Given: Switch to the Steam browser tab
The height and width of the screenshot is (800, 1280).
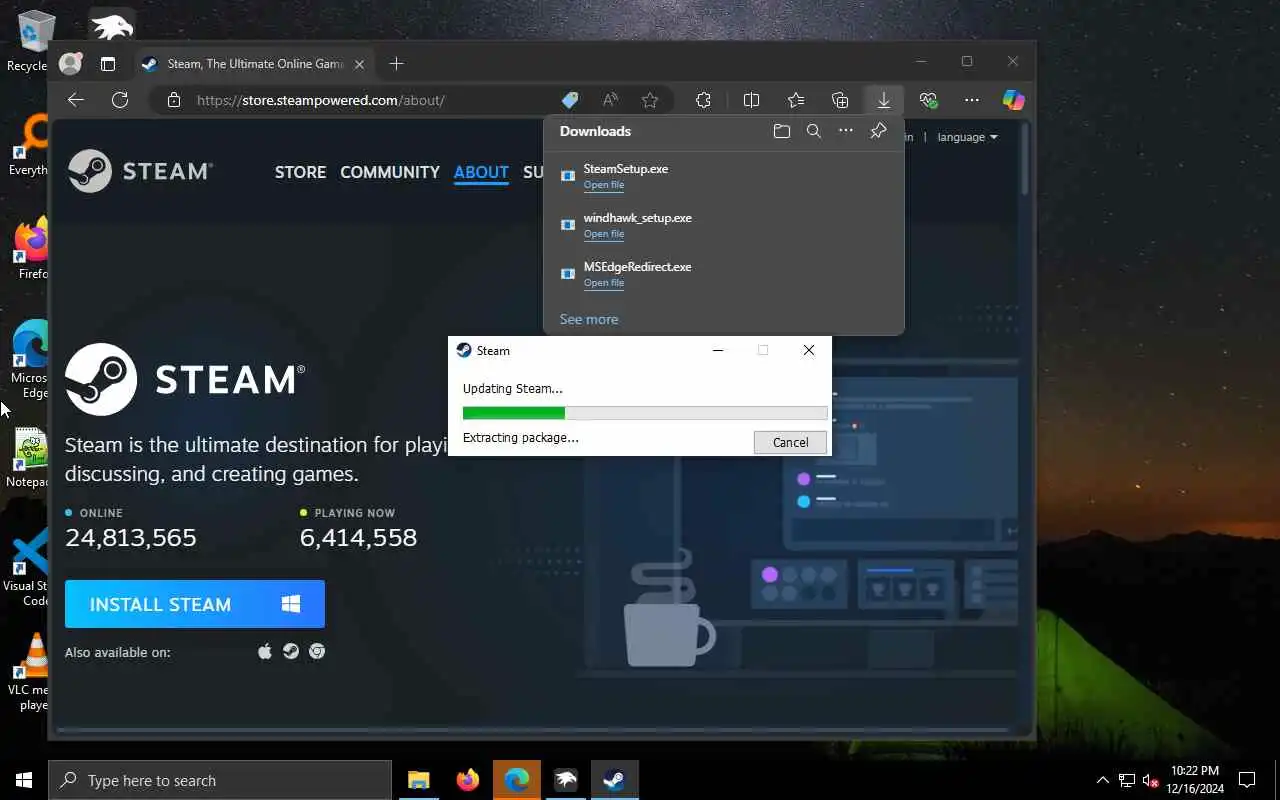Looking at the screenshot, I should click(253, 64).
